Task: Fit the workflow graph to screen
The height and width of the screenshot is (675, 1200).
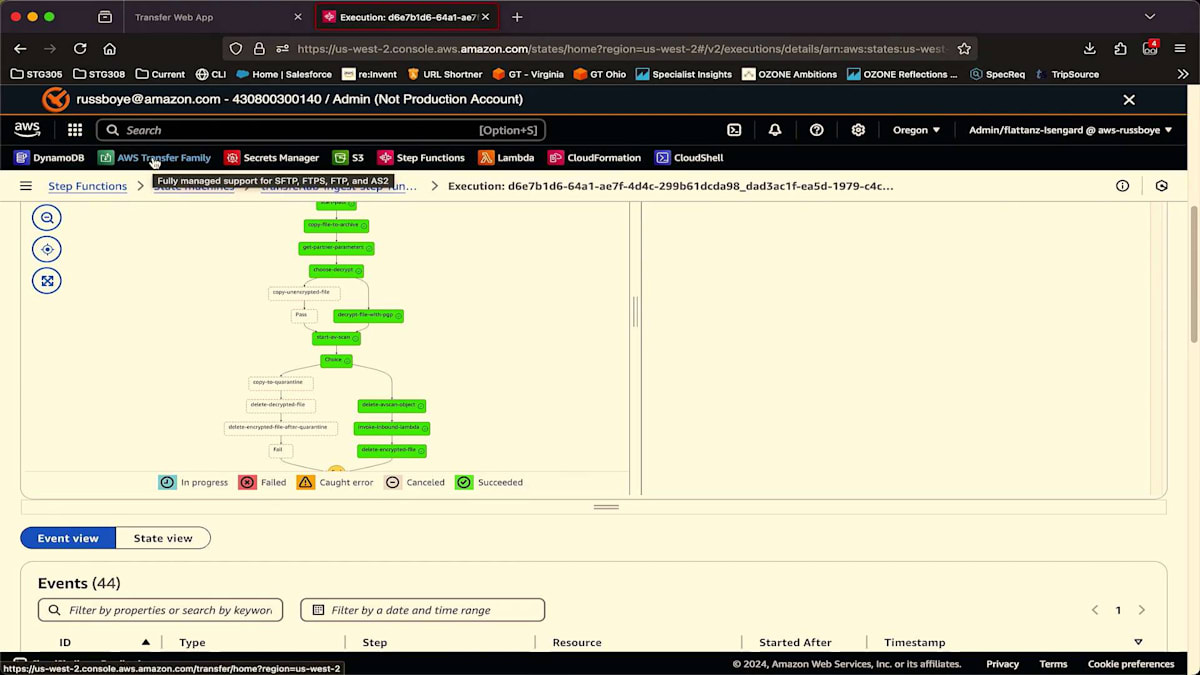Action: (x=47, y=281)
